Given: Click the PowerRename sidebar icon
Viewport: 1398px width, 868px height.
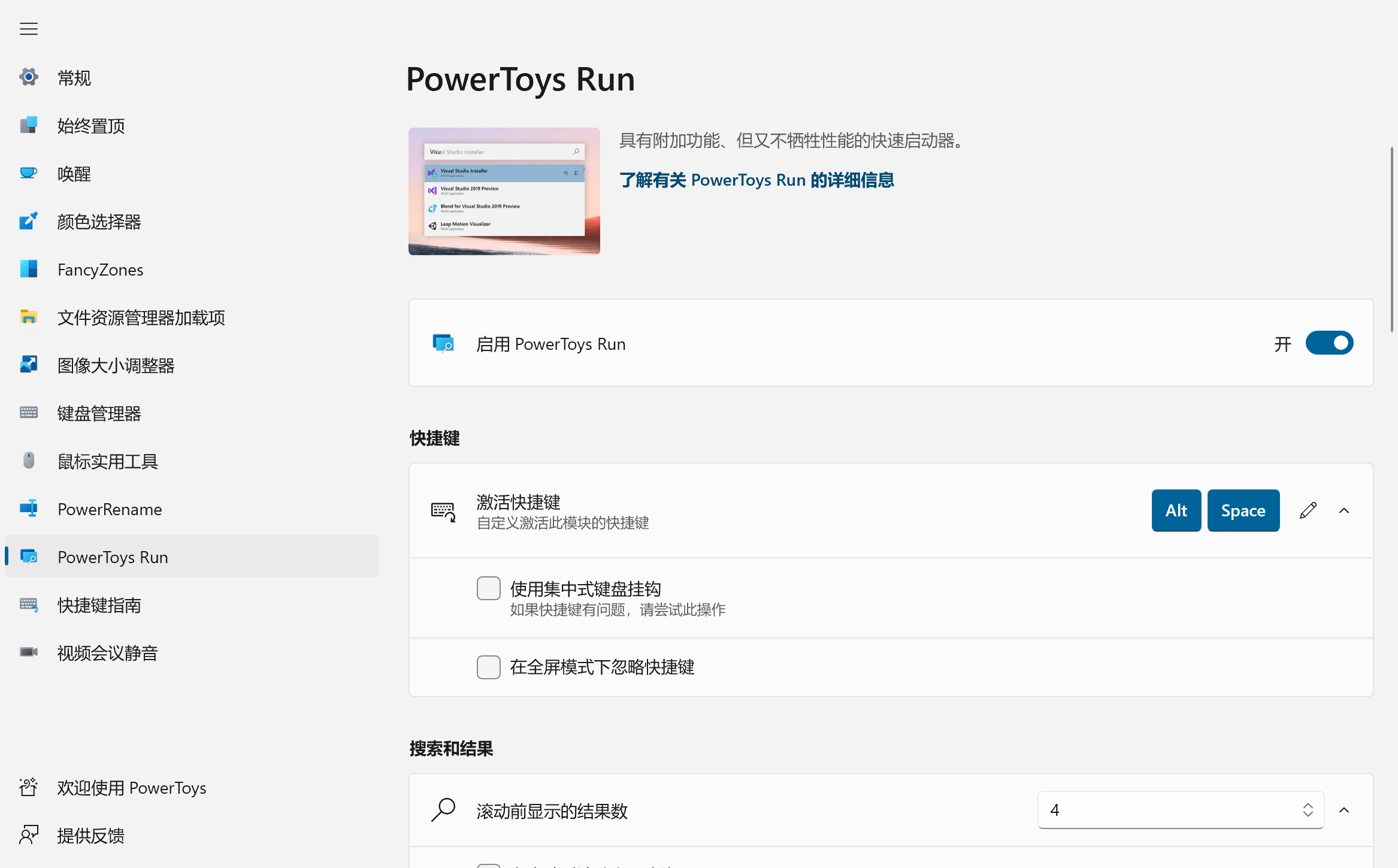Looking at the screenshot, I should coord(28,509).
